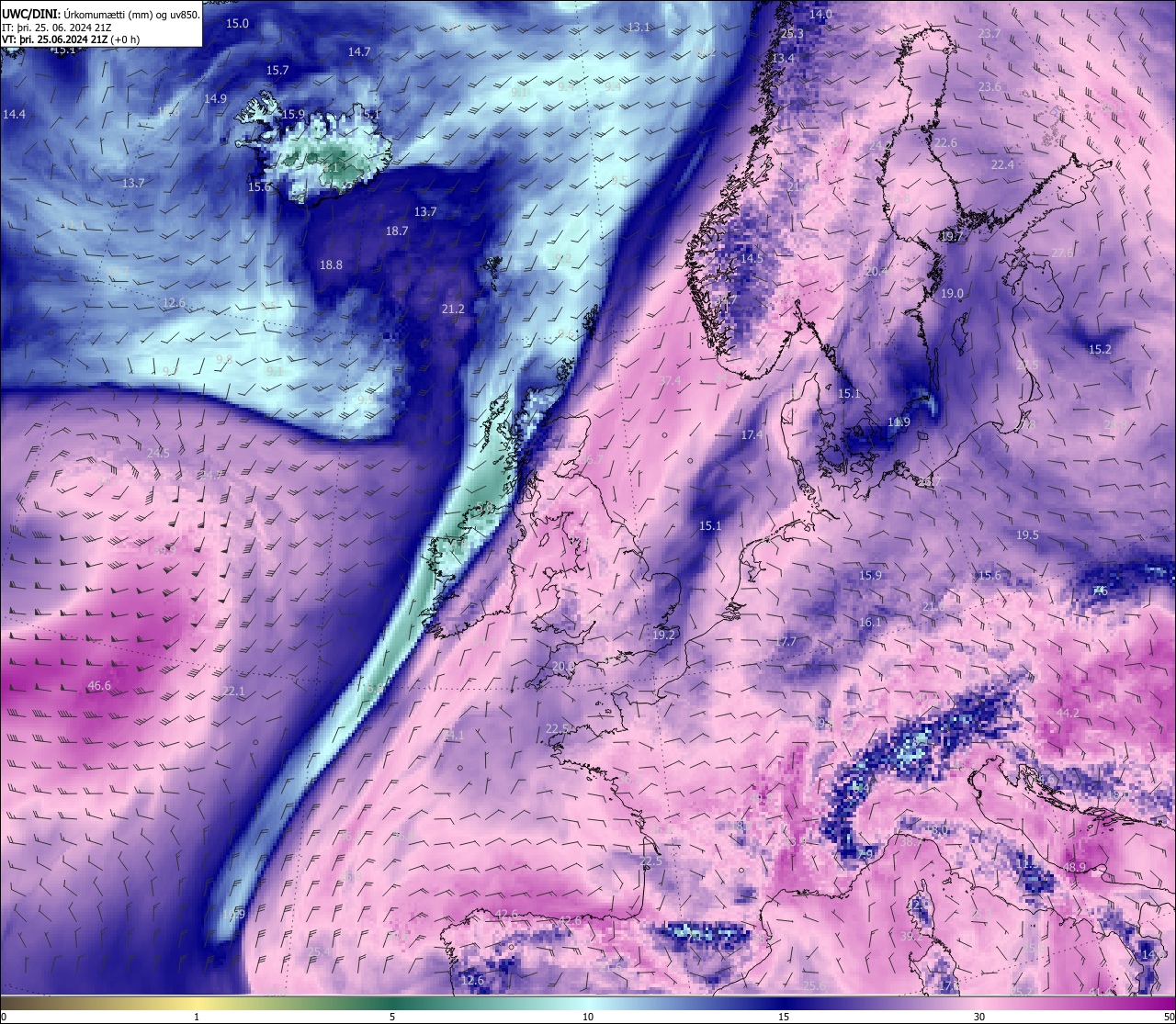The height and width of the screenshot is (1024, 1176).
Task: Click the 5 tick on color scale
Action: pyautogui.click(x=392, y=1017)
